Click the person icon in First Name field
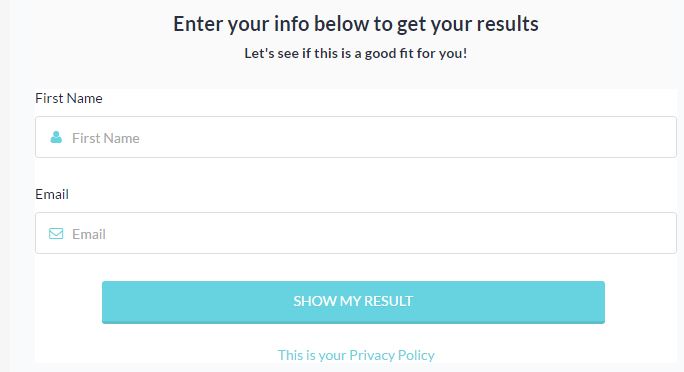Viewport: 684px width, 372px height. 56,137
